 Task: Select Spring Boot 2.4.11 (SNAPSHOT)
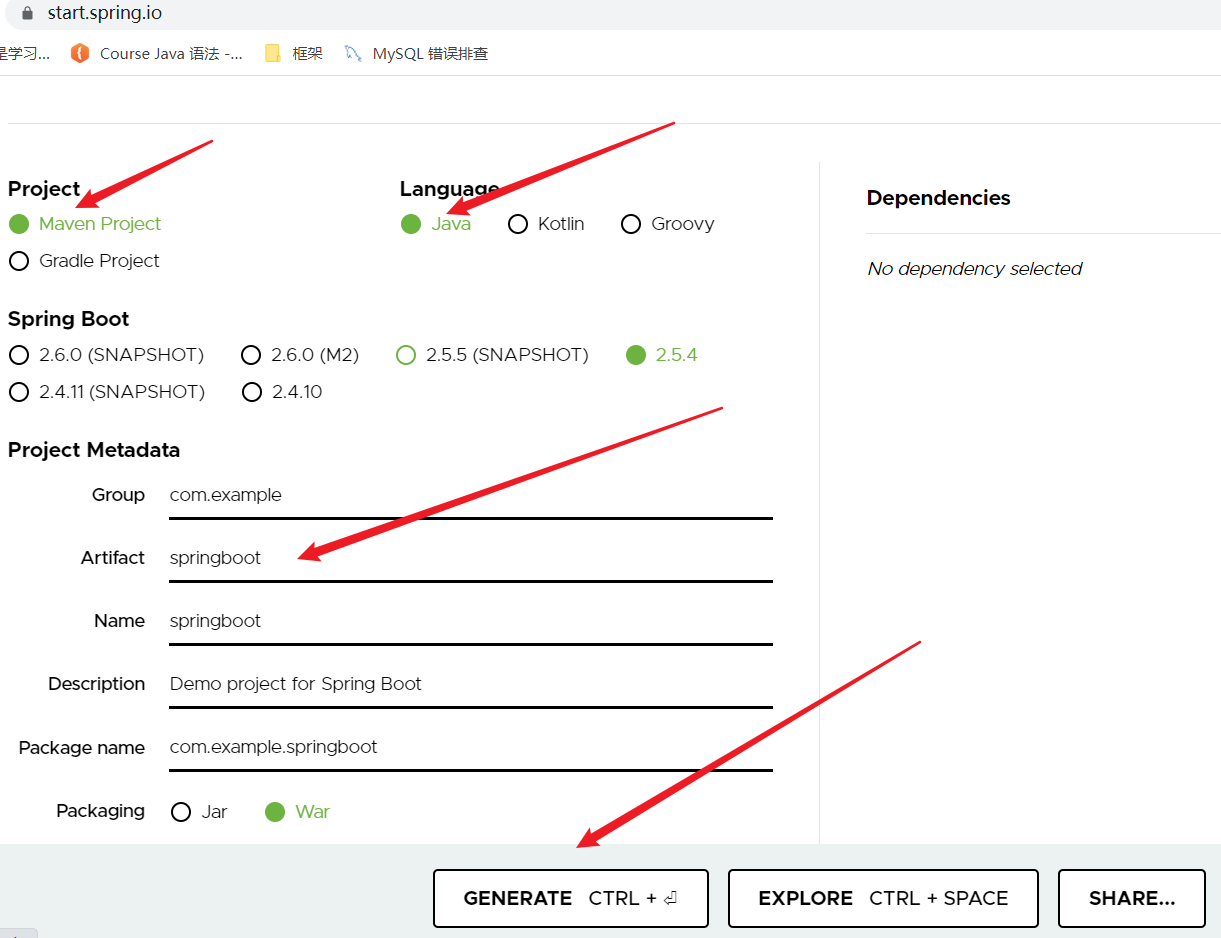(x=106, y=392)
